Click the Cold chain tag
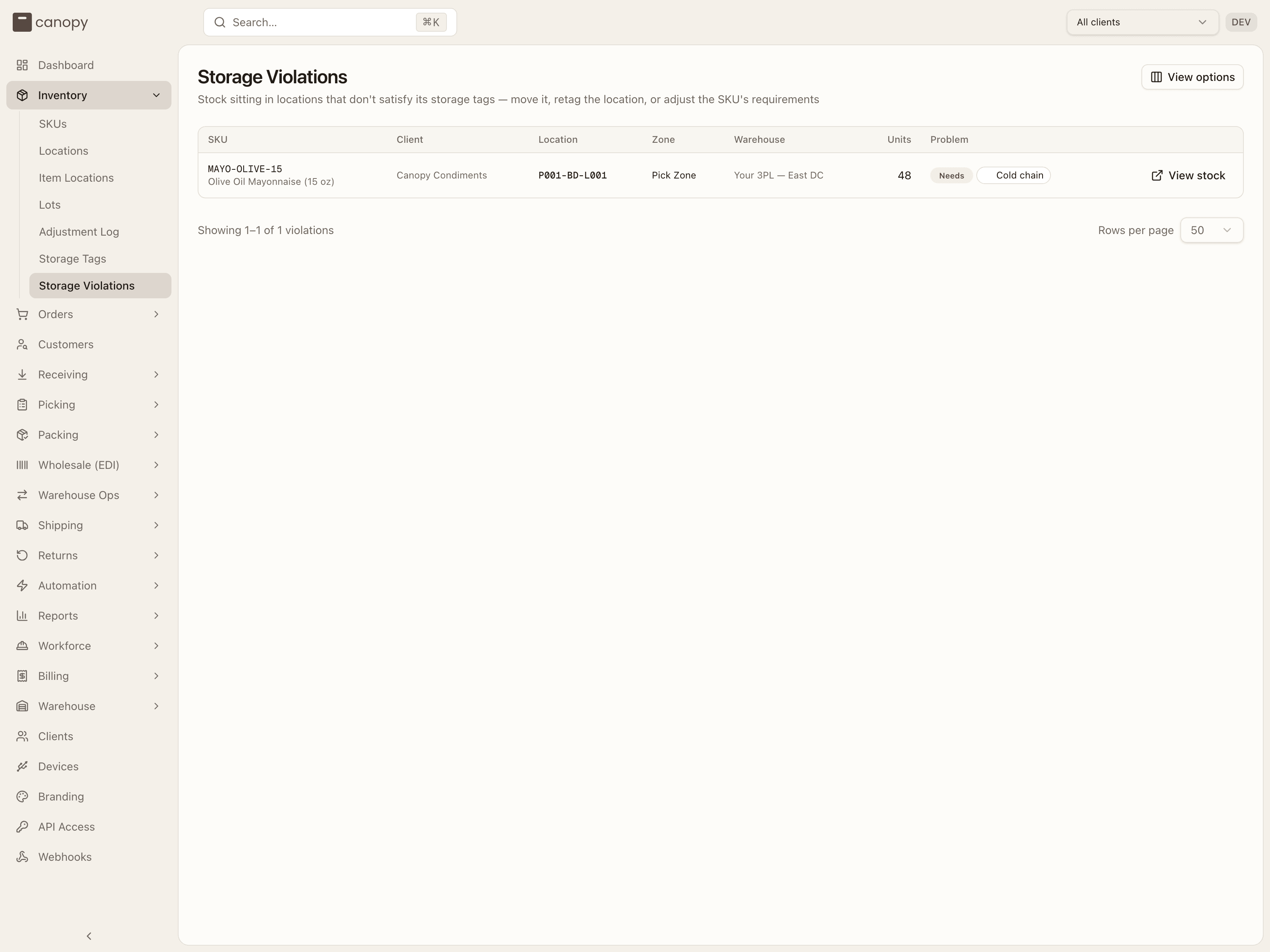This screenshot has height=952, width=1270. coord(1013,176)
